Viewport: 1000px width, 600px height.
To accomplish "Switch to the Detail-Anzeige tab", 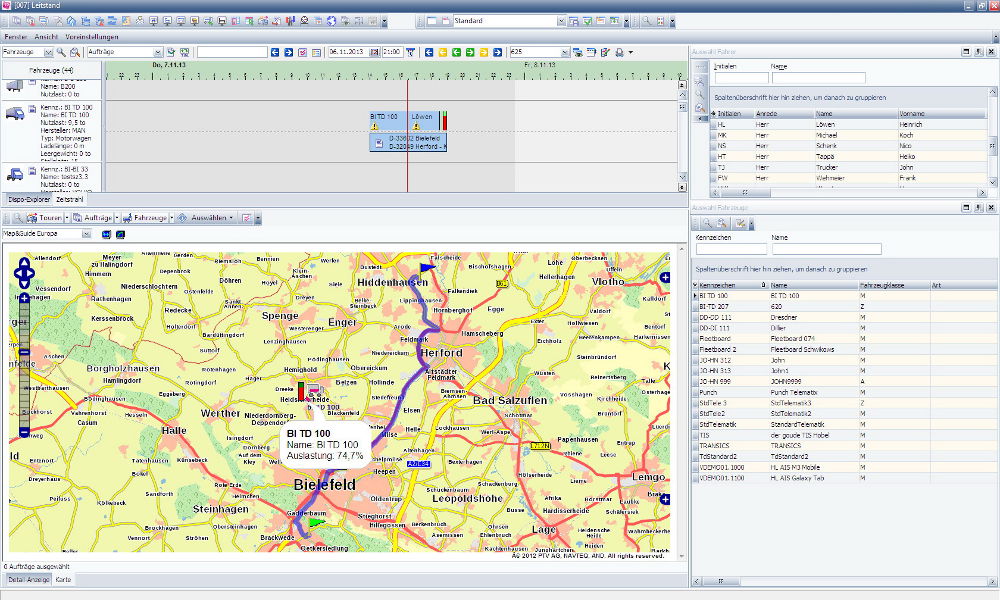I will coord(29,580).
